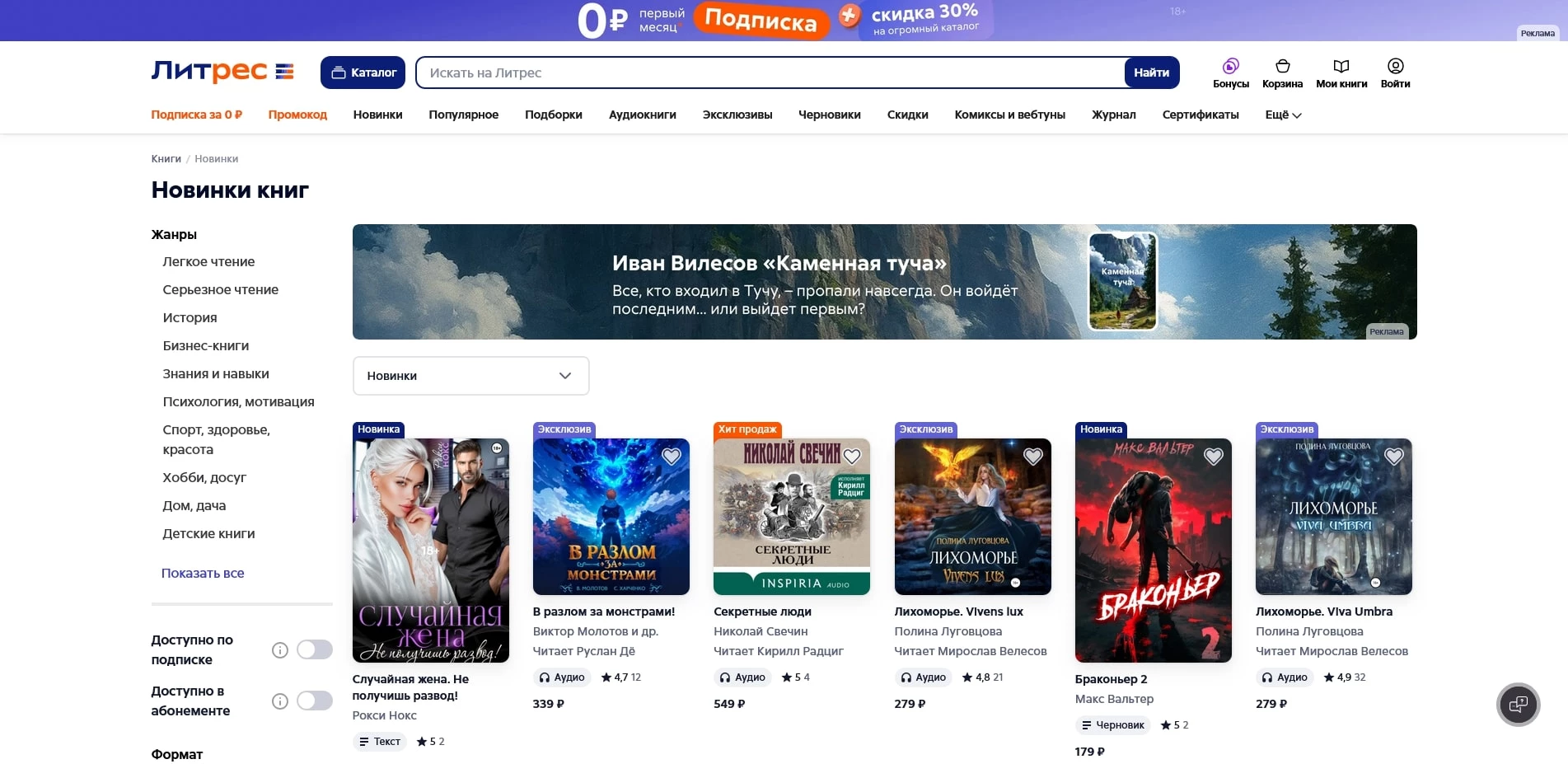Enable 'Доступно в абонементе' toggle
This screenshot has height=764, width=1568.
(x=315, y=701)
